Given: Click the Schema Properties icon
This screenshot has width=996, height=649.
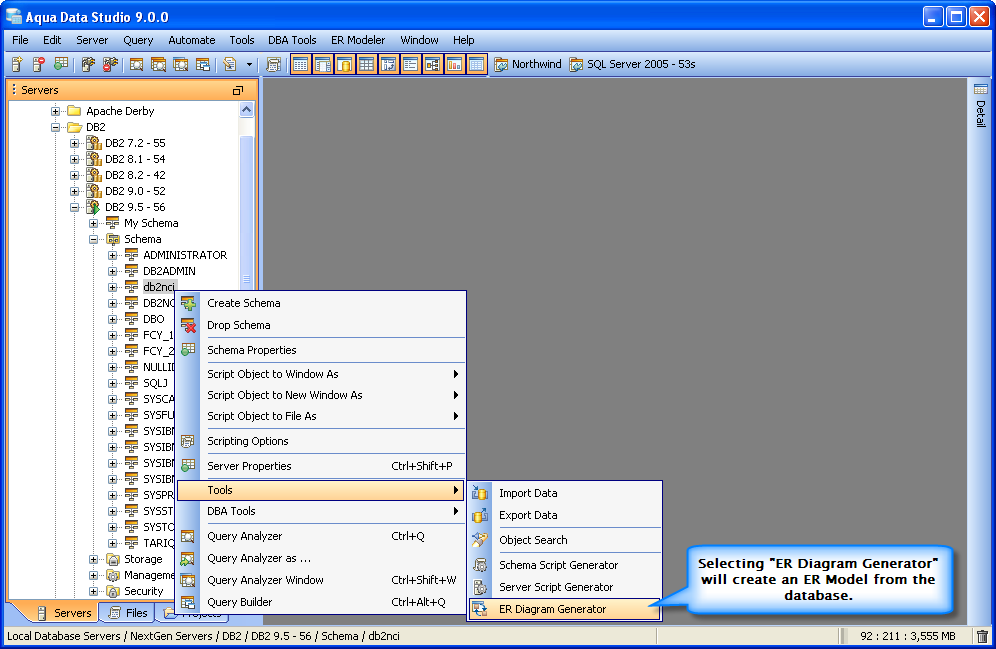Looking at the screenshot, I should pyautogui.click(x=188, y=350).
